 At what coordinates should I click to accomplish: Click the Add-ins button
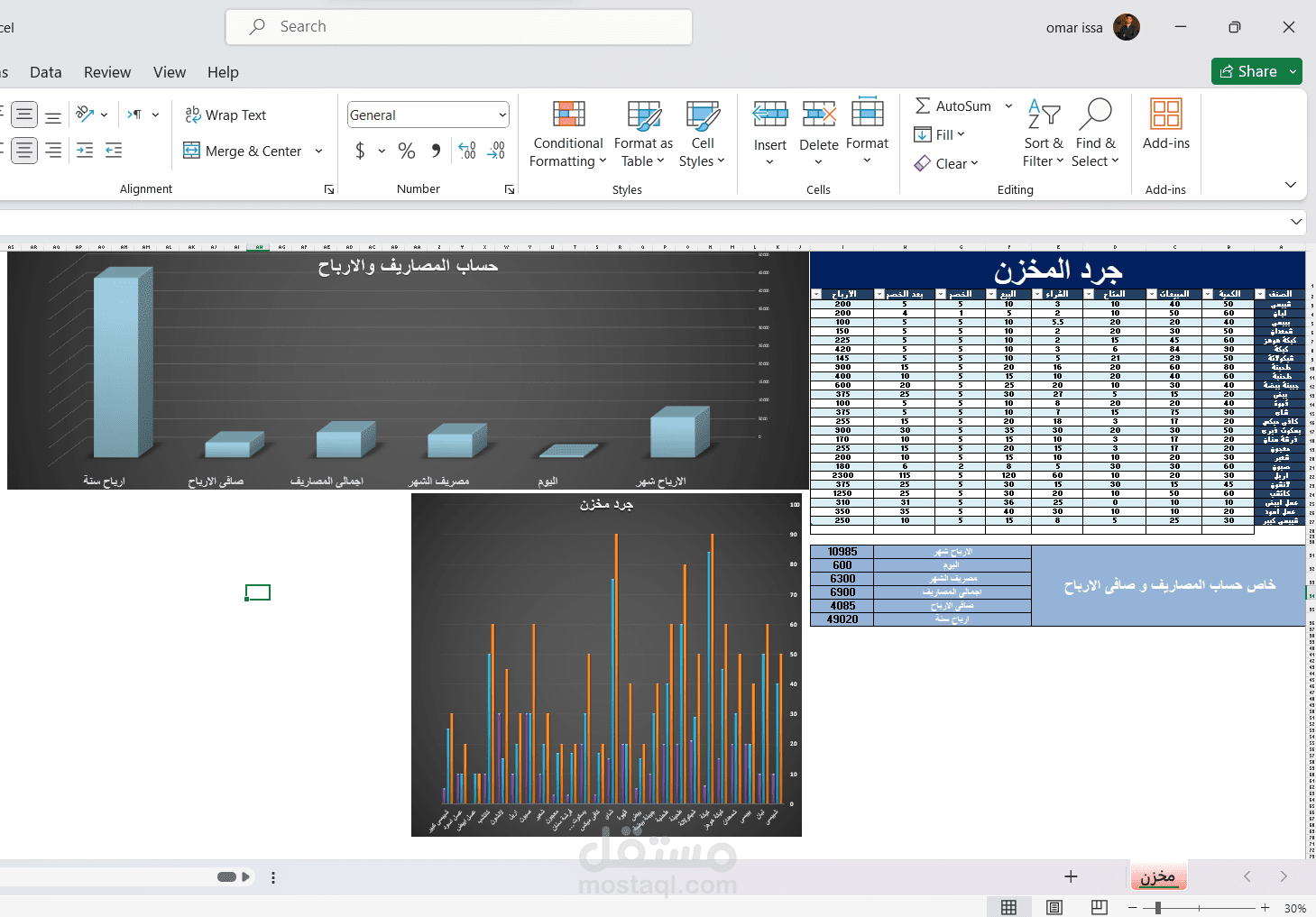[1166, 124]
